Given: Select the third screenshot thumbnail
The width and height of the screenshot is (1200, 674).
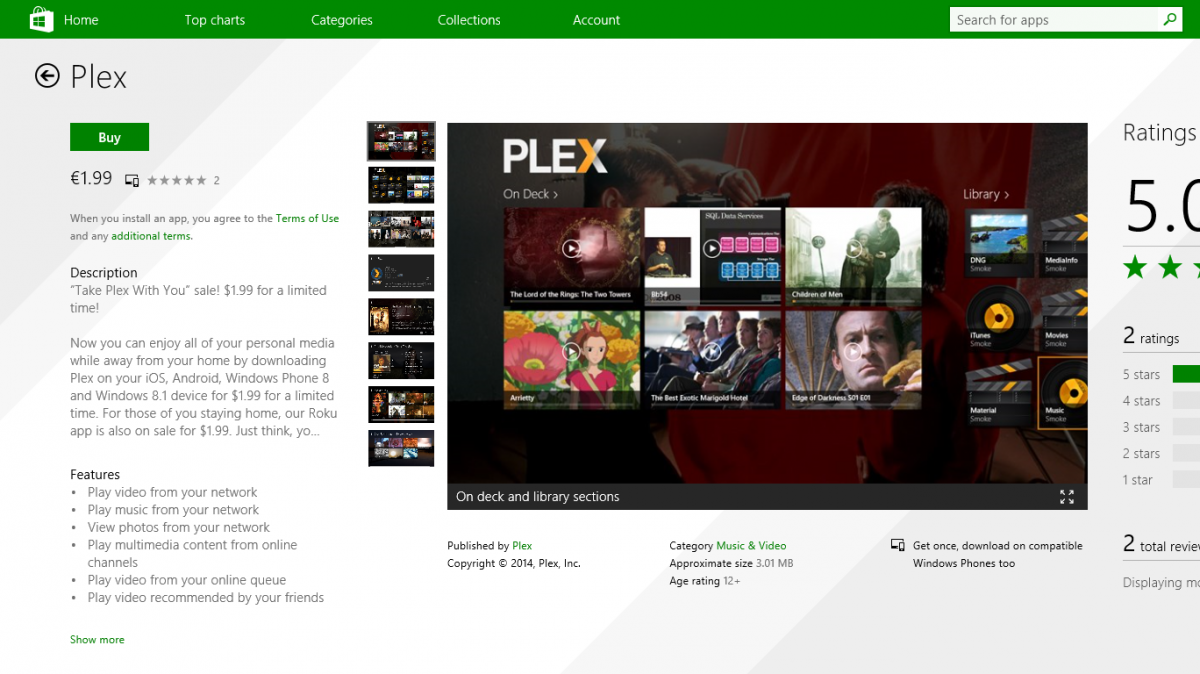Looking at the screenshot, I should click(x=401, y=229).
